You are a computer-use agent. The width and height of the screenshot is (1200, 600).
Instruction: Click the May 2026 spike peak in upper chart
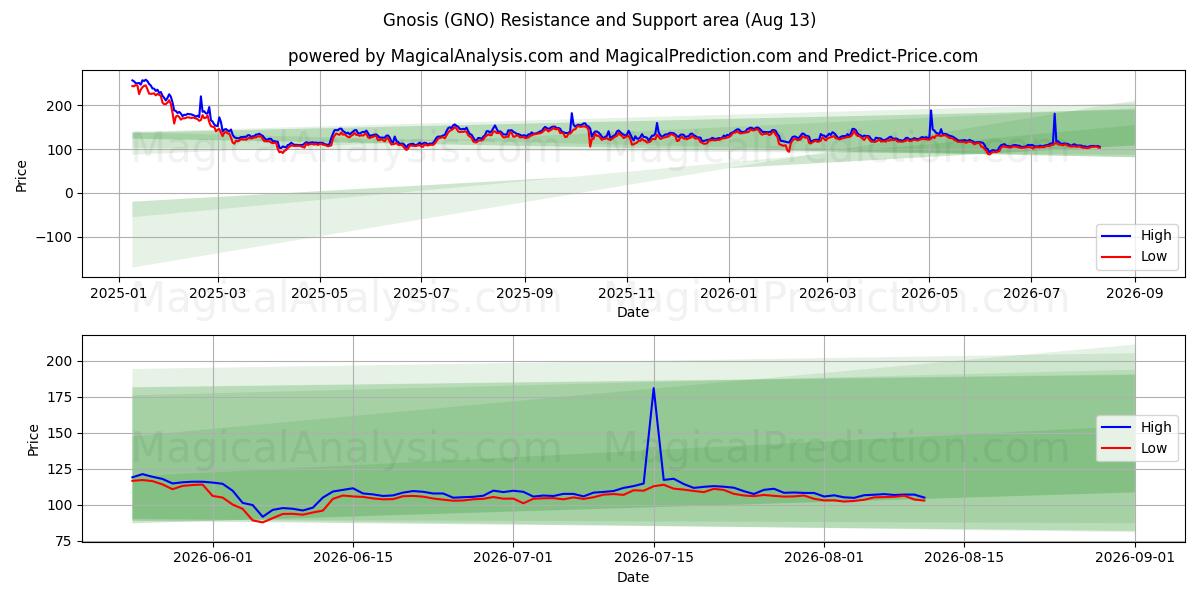point(930,111)
